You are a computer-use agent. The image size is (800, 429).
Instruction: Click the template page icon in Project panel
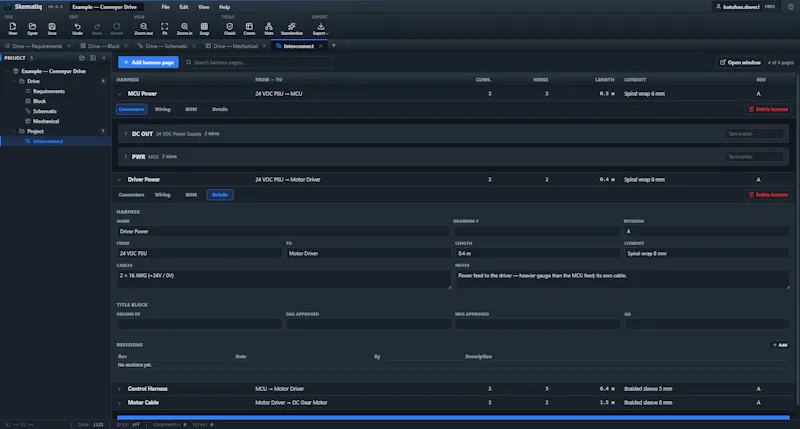tap(93, 58)
